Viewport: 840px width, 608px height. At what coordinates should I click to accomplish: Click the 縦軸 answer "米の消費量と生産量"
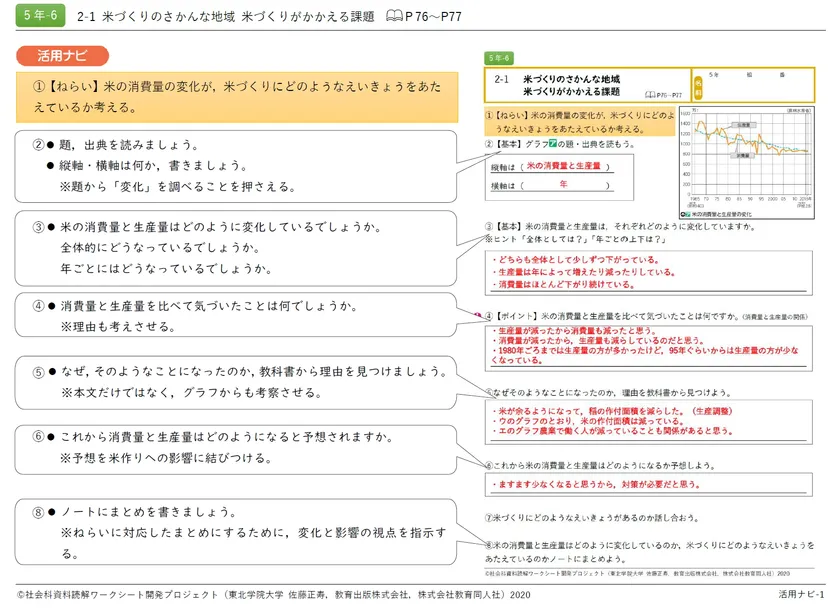click(564, 166)
